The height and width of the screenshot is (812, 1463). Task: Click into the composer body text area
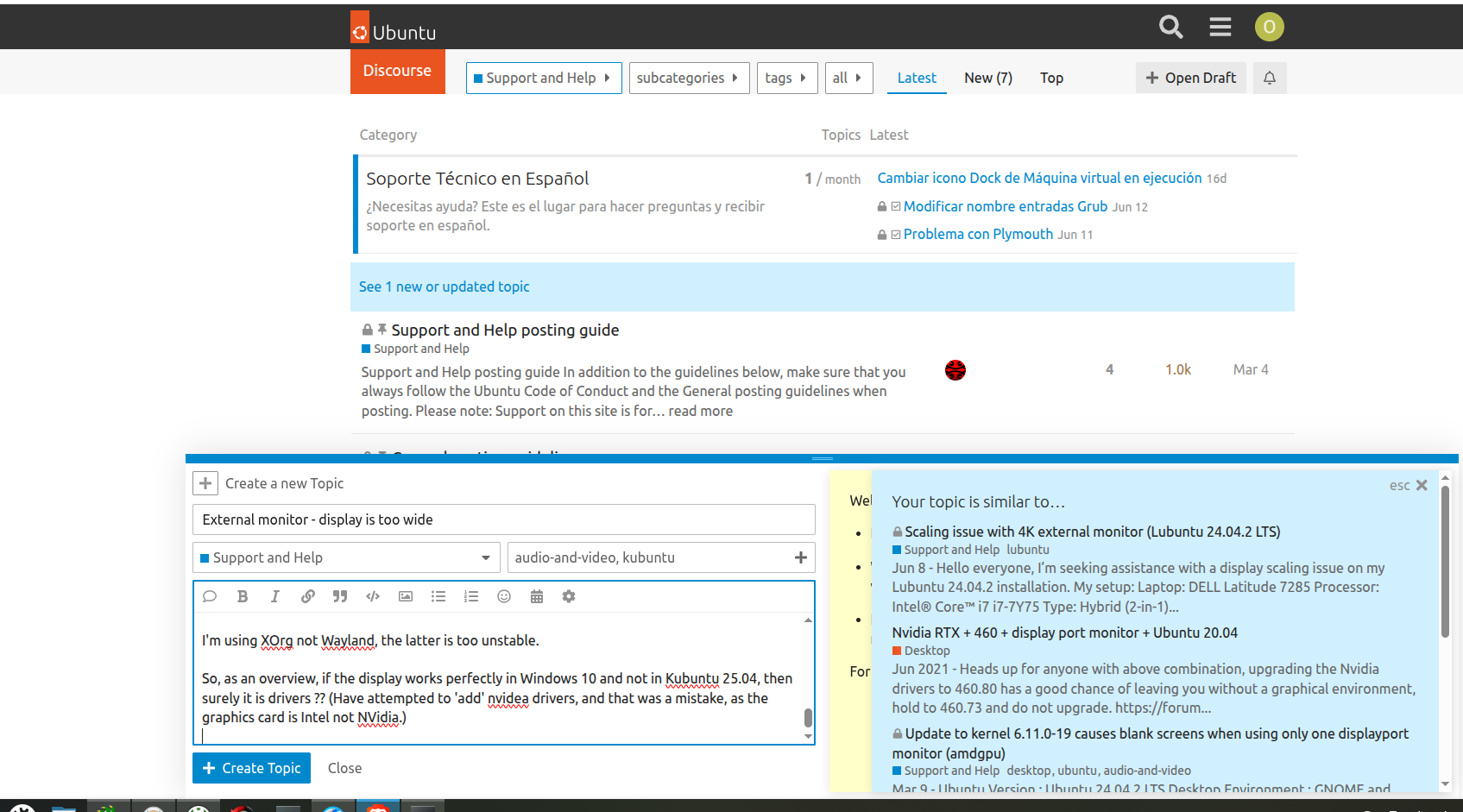click(x=499, y=678)
